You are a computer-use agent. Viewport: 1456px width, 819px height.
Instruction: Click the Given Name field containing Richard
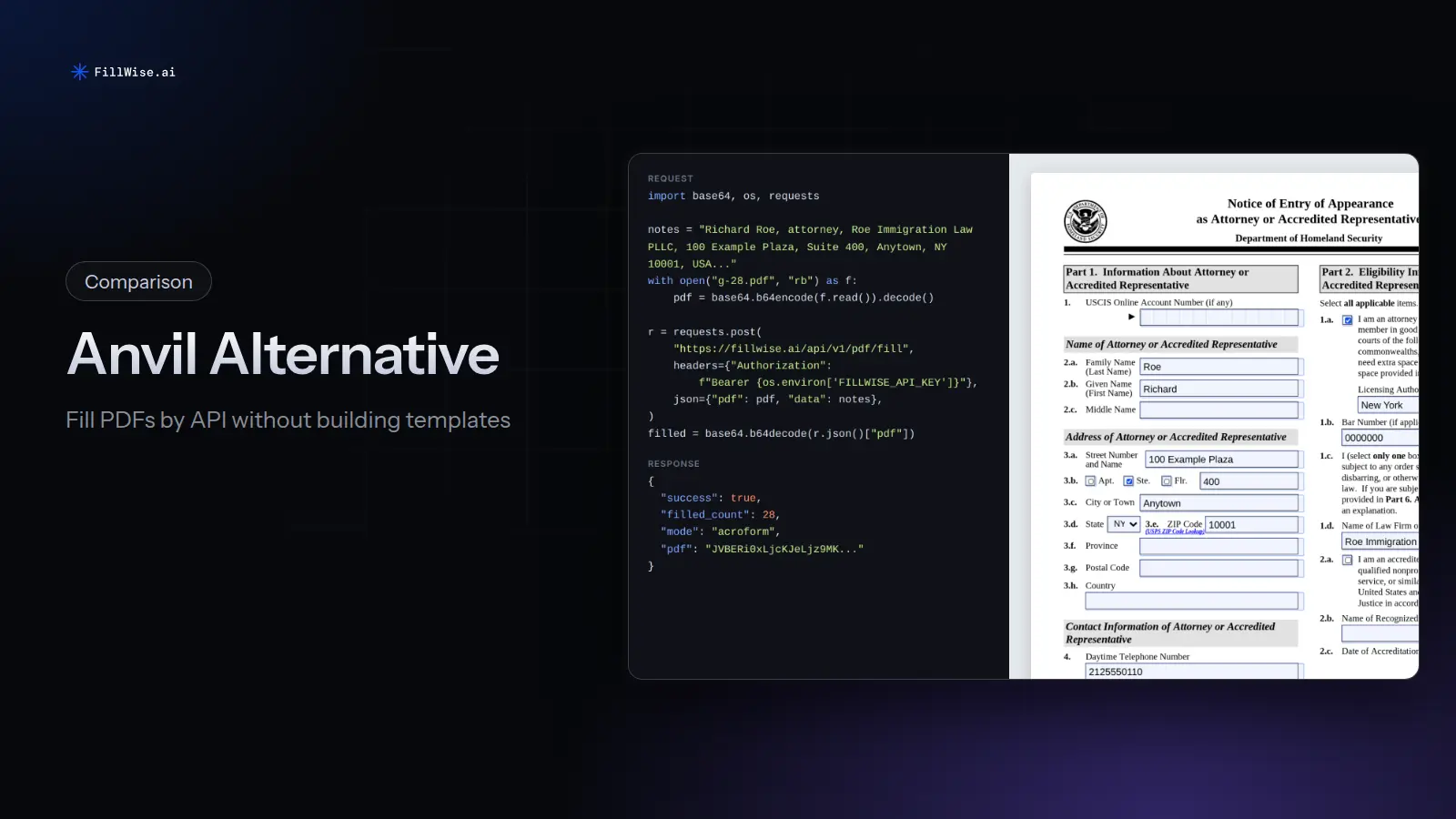tap(1219, 389)
